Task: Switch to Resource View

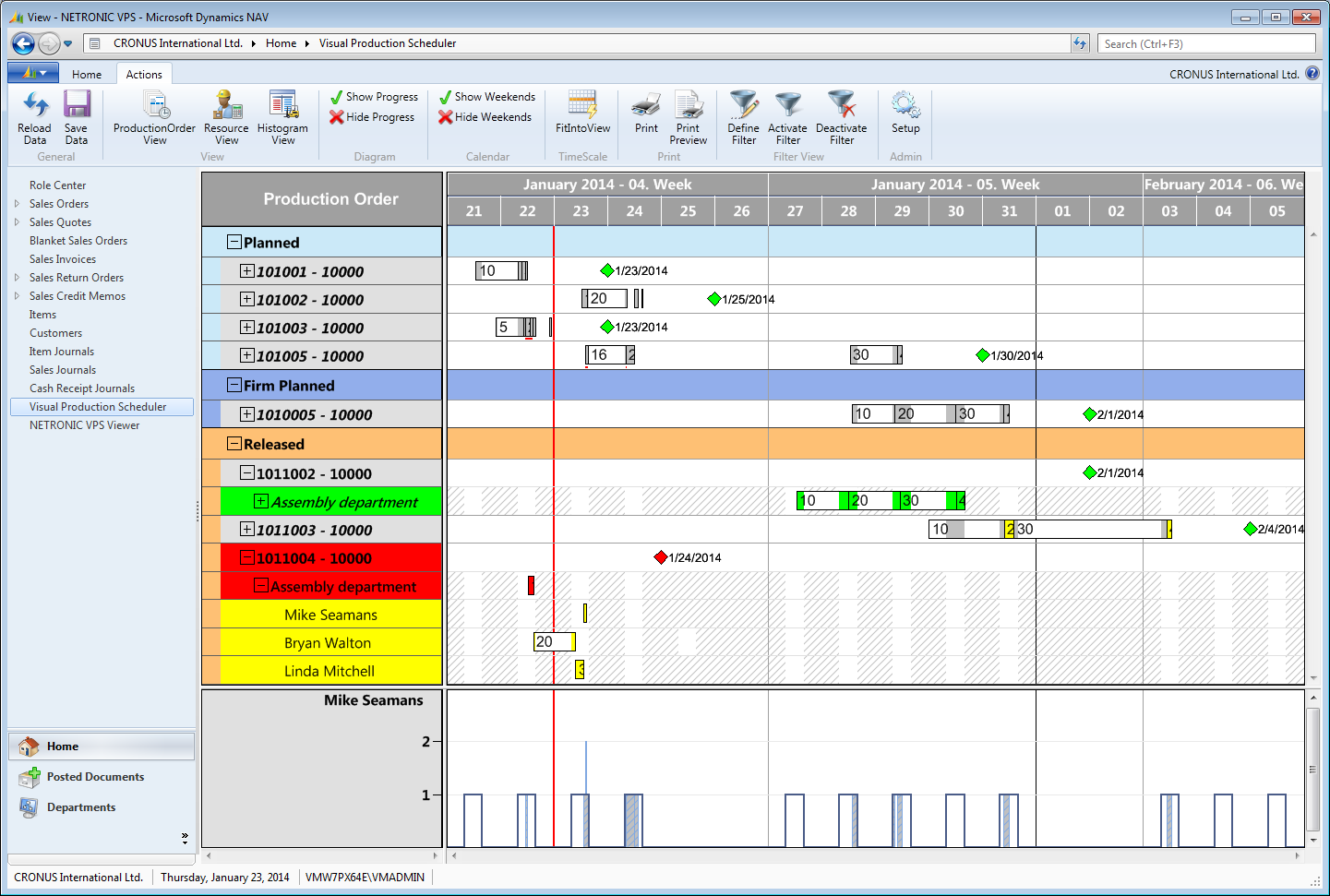Action: [226, 117]
